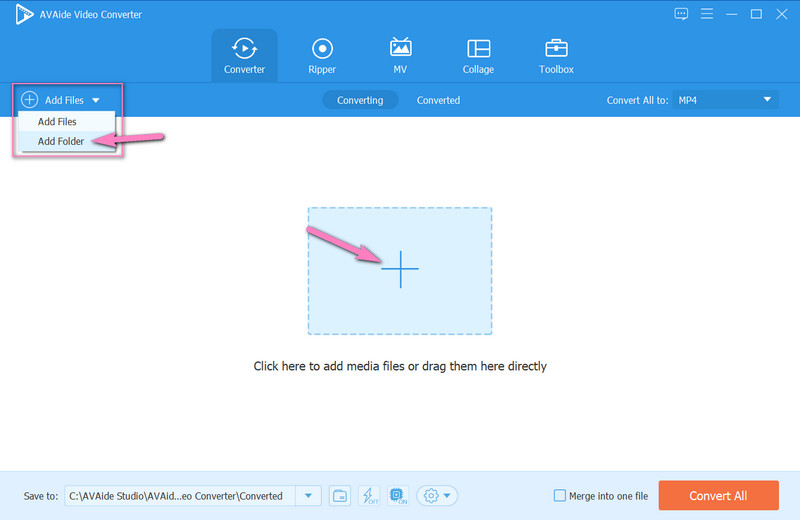Open the Collage module
Viewport: 800px width, 520px height.
pyautogui.click(x=478, y=55)
